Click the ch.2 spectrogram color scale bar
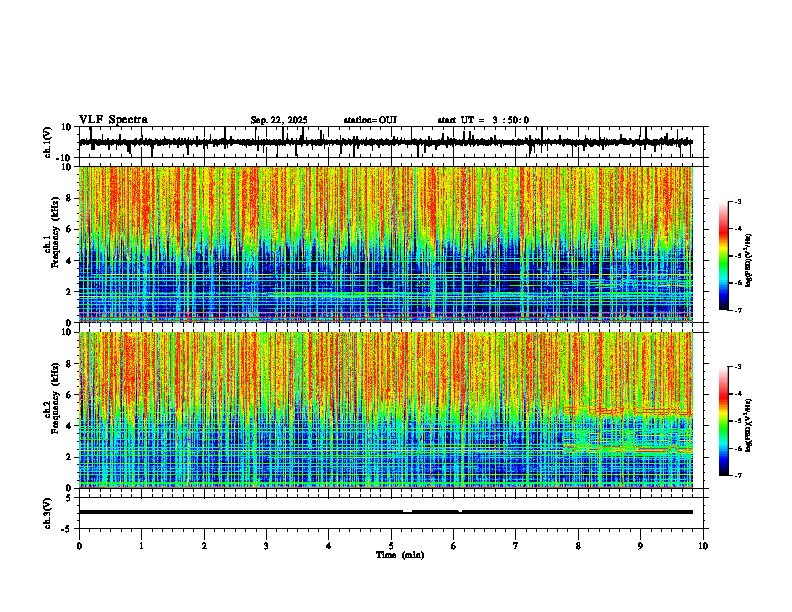The width and height of the screenshot is (792, 612). 723,421
